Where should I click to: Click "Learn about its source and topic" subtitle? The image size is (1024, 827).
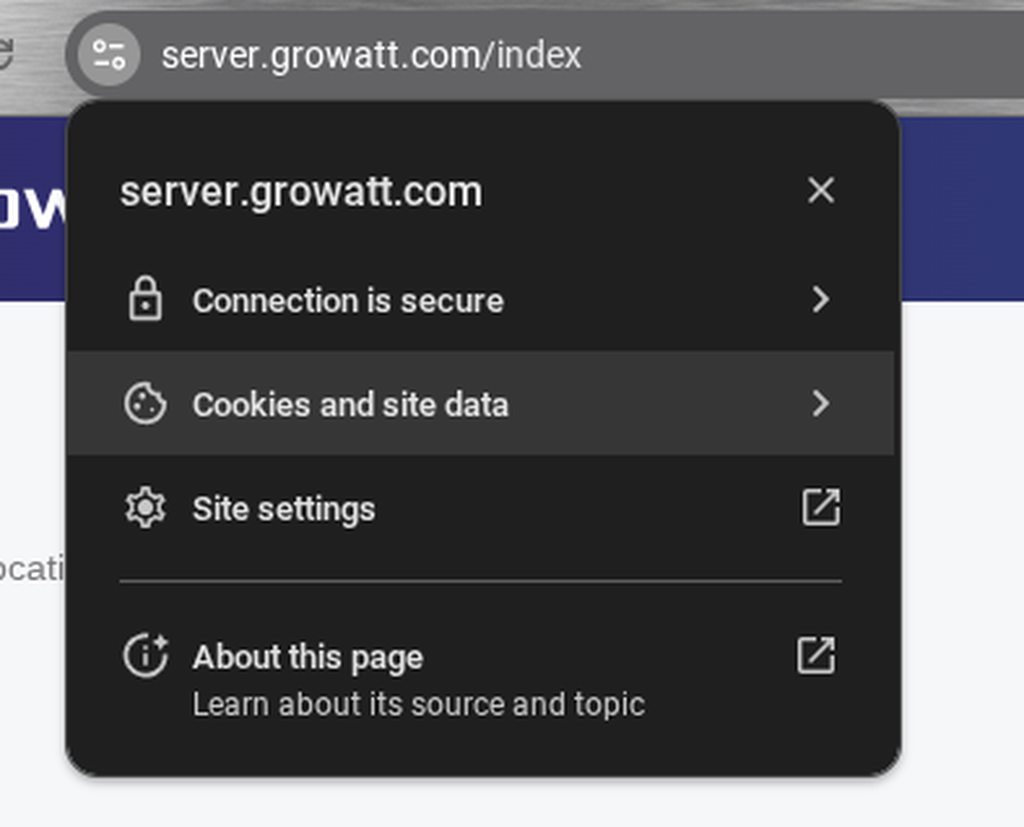click(418, 704)
